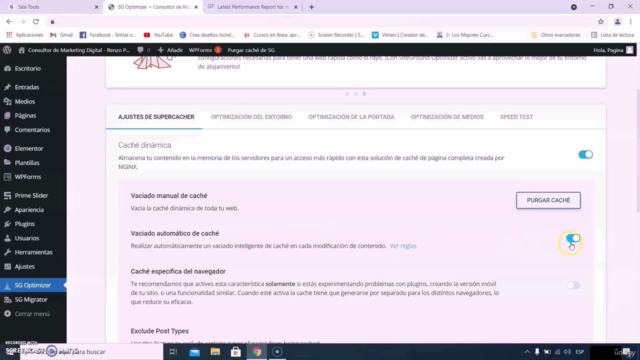Open the YouTube bookmark
Viewport: 640px width, 360px height.
click(158, 35)
